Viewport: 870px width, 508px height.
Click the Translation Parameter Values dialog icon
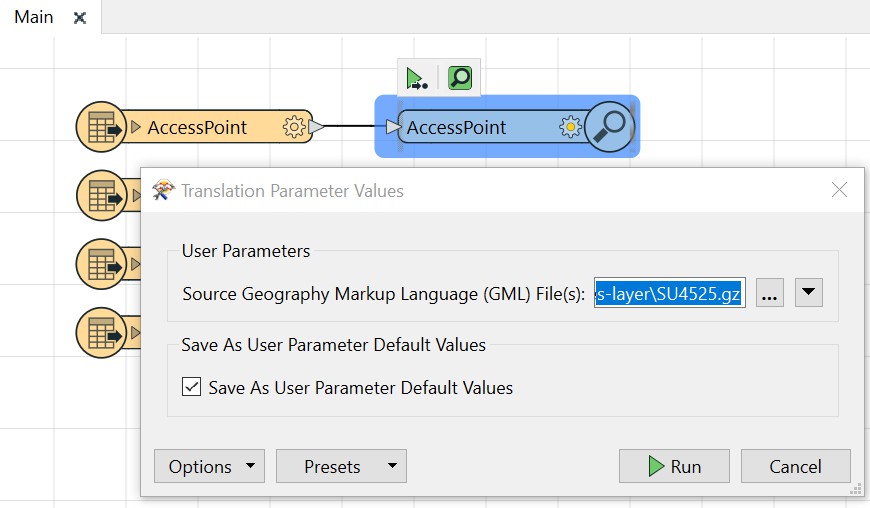163,190
